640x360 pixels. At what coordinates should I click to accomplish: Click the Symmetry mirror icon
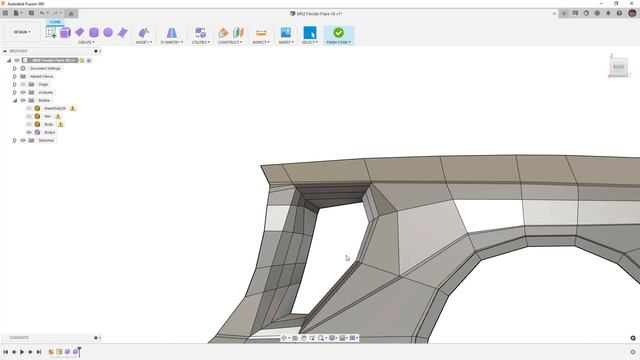(172, 32)
